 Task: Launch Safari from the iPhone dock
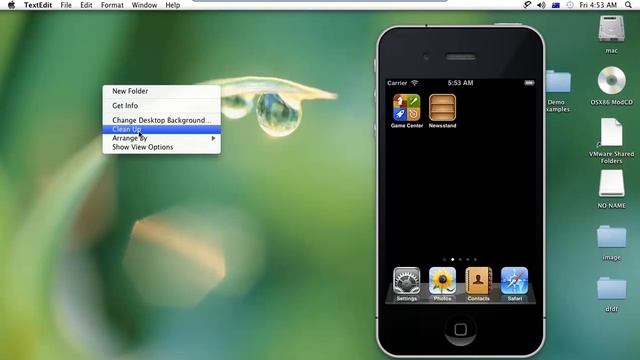pos(514,281)
